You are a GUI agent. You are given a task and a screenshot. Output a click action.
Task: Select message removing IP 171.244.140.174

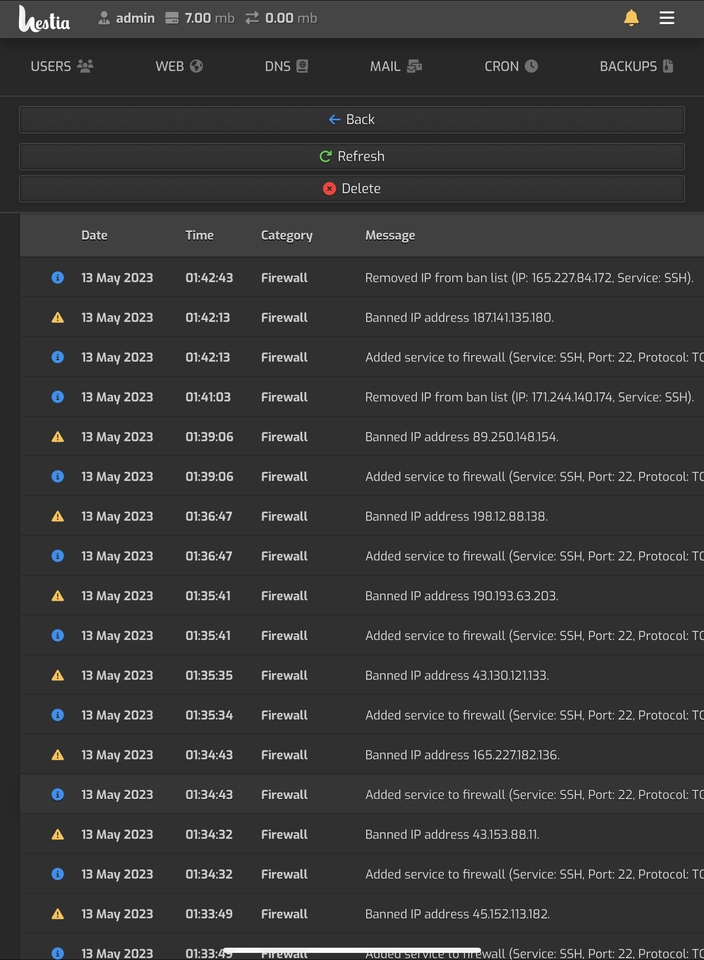(x=530, y=397)
